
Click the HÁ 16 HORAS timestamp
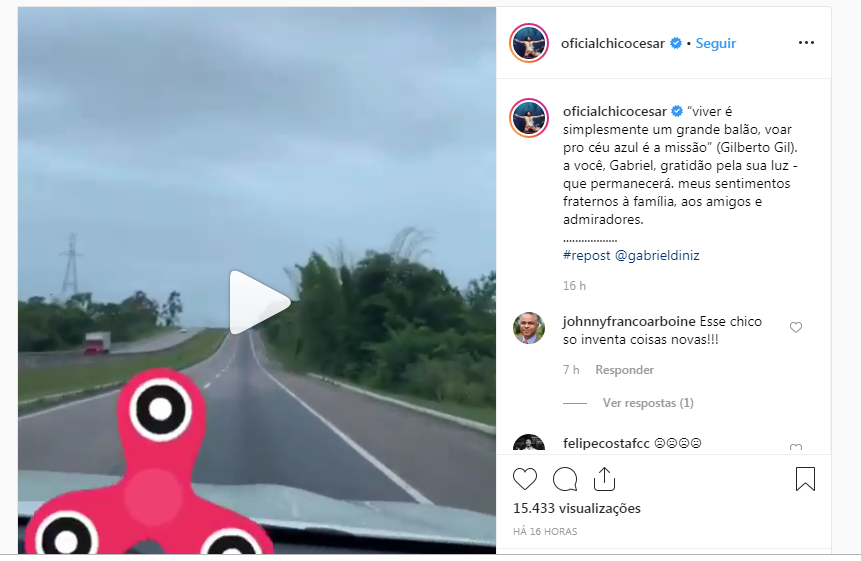coord(545,531)
